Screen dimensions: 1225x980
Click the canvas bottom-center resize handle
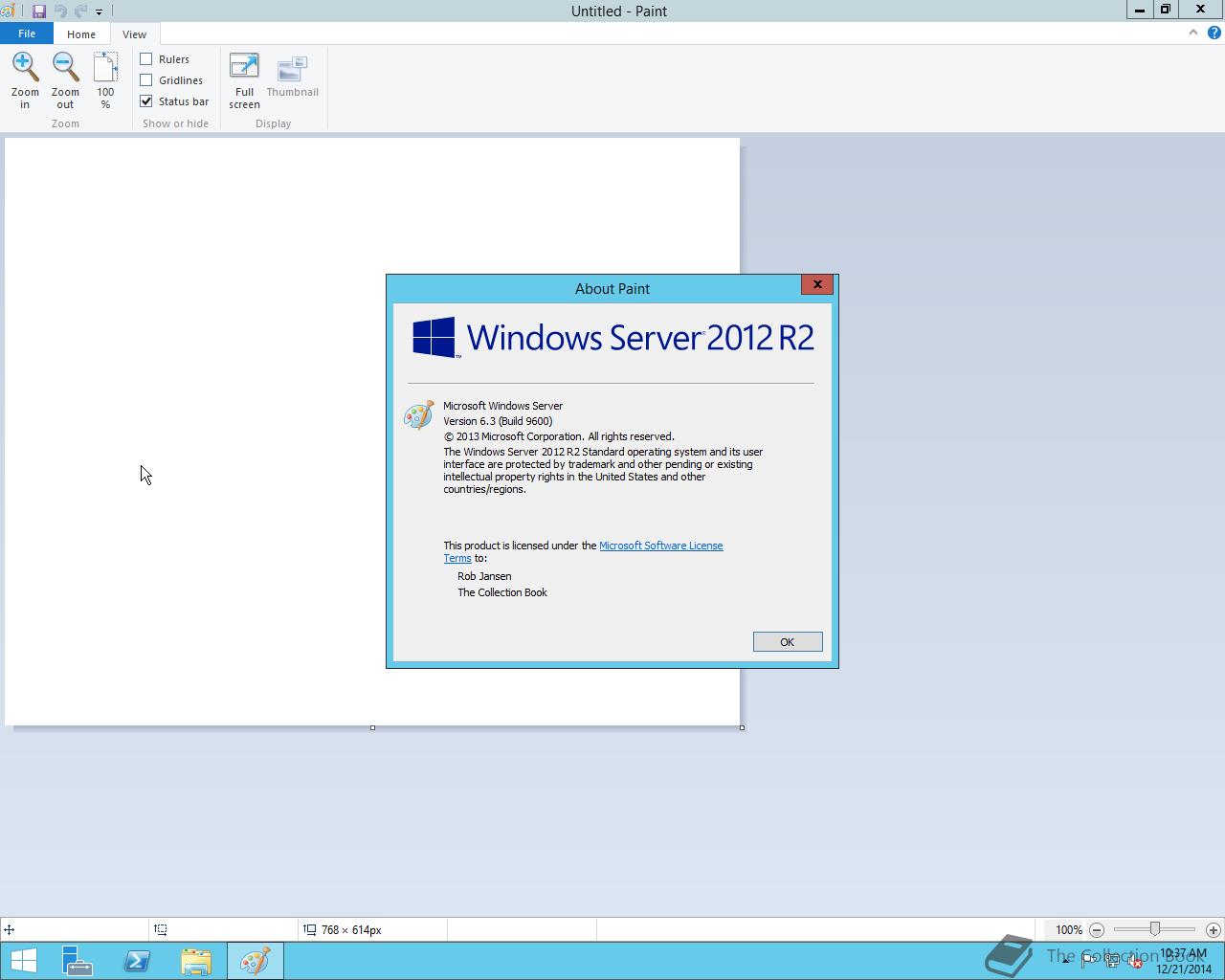(372, 728)
